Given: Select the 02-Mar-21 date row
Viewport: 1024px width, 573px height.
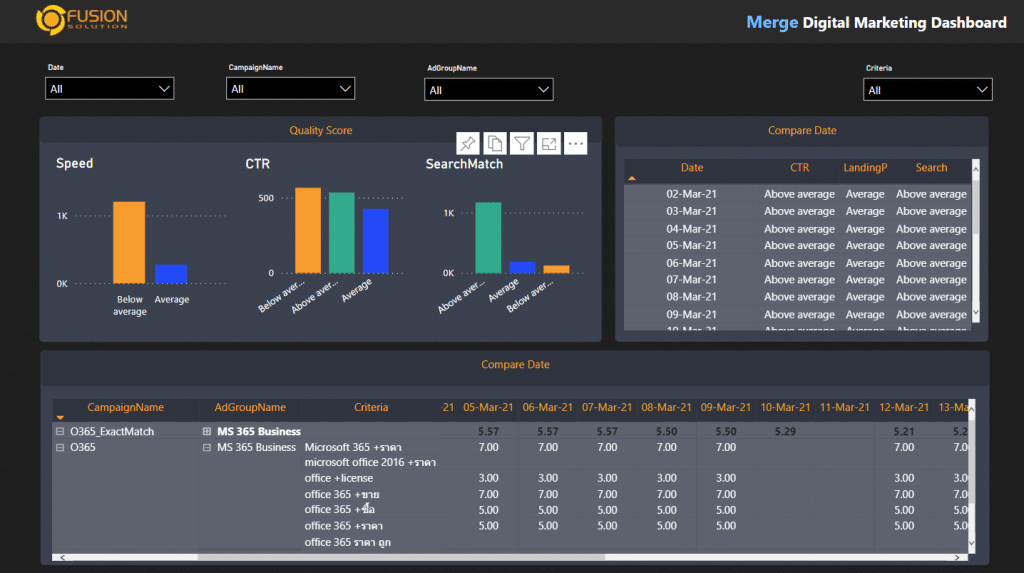Looking at the screenshot, I should (x=797, y=194).
